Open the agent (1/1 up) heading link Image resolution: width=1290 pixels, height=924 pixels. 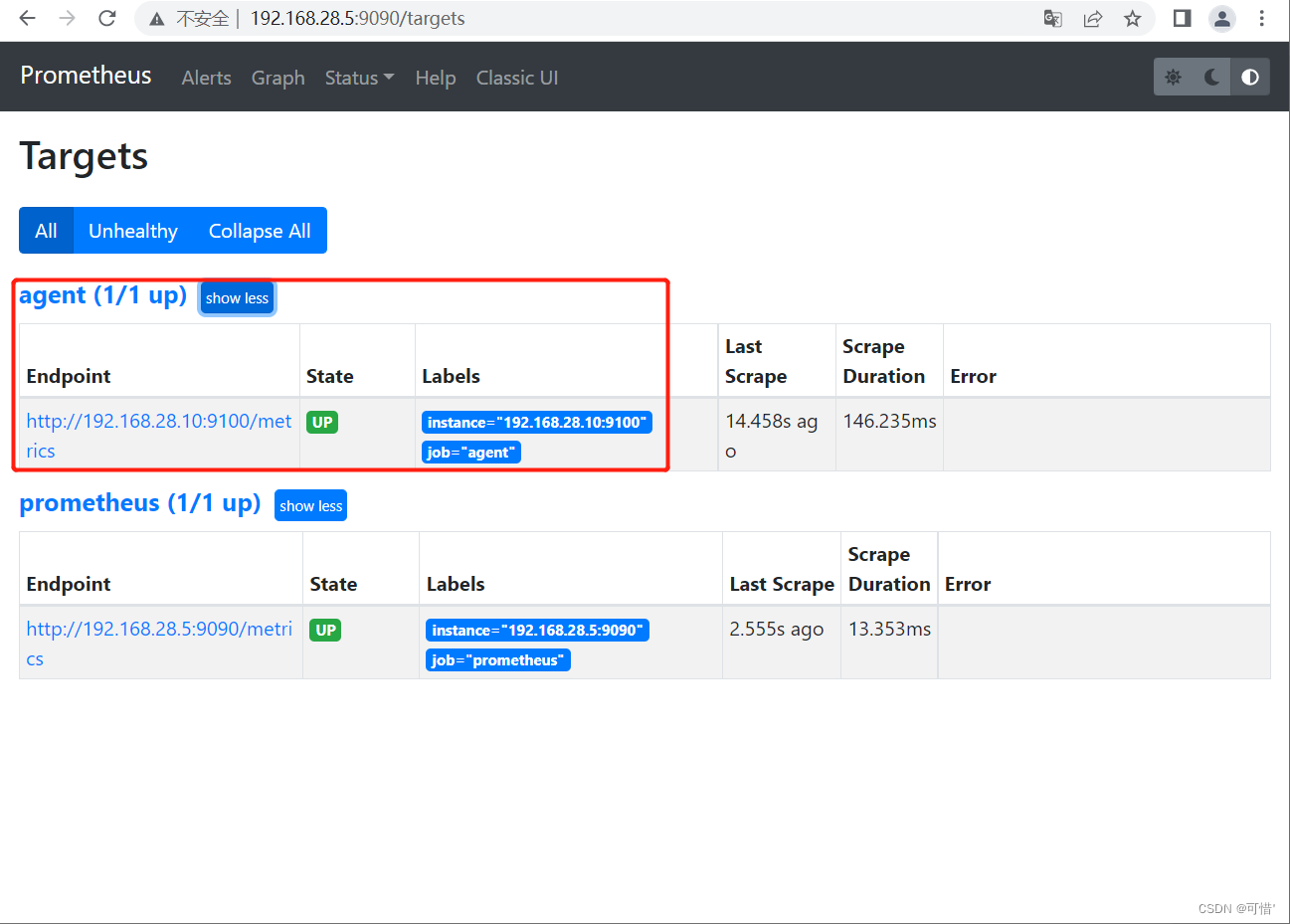(x=102, y=295)
